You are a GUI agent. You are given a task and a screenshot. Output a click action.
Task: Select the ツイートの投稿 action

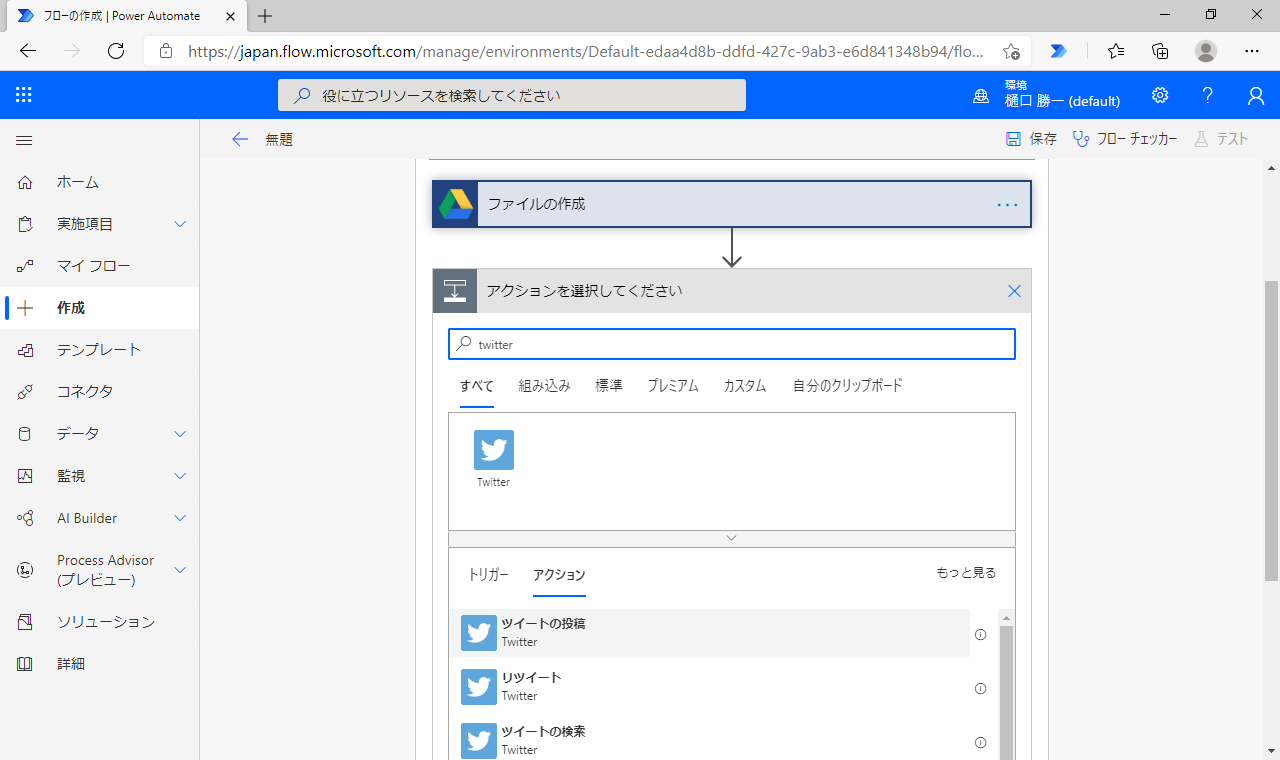point(709,633)
